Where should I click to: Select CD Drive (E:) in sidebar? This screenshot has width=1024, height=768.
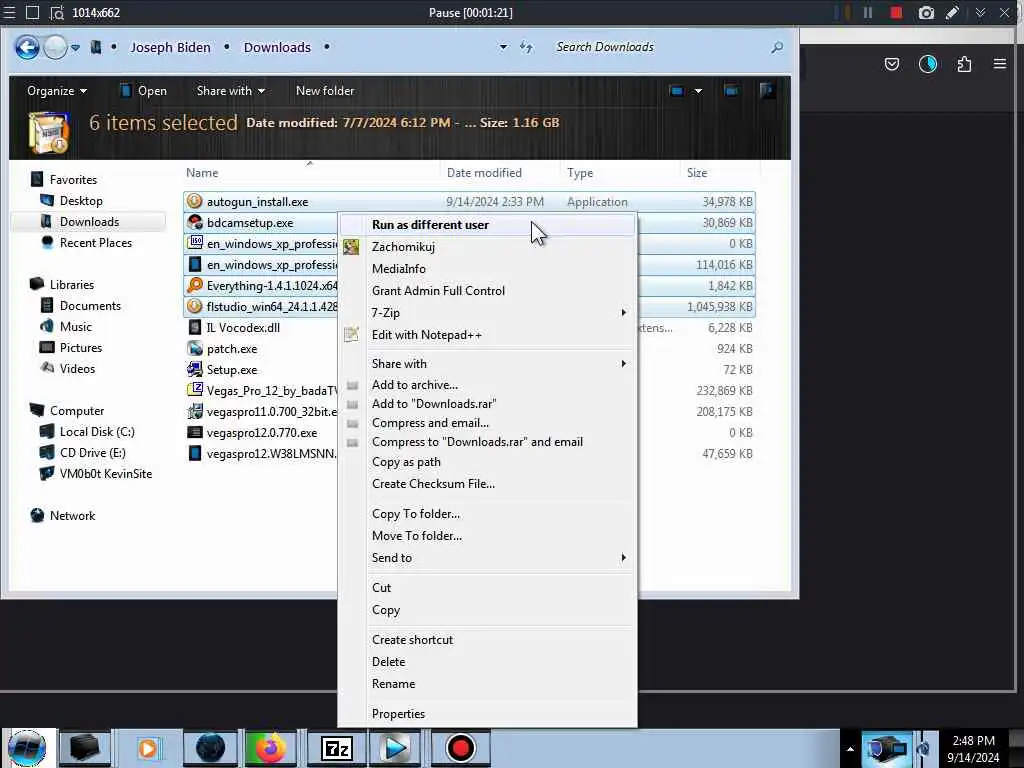coord(92,453)
